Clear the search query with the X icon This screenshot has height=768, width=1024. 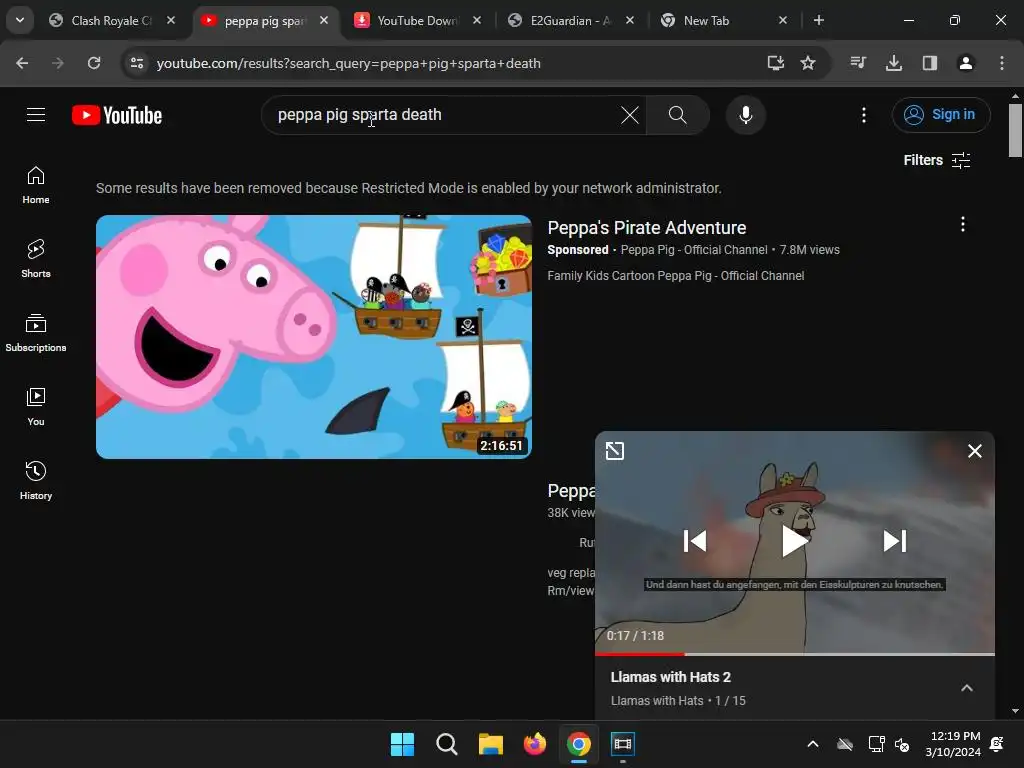pyautogui.click(x=630, y=115)
